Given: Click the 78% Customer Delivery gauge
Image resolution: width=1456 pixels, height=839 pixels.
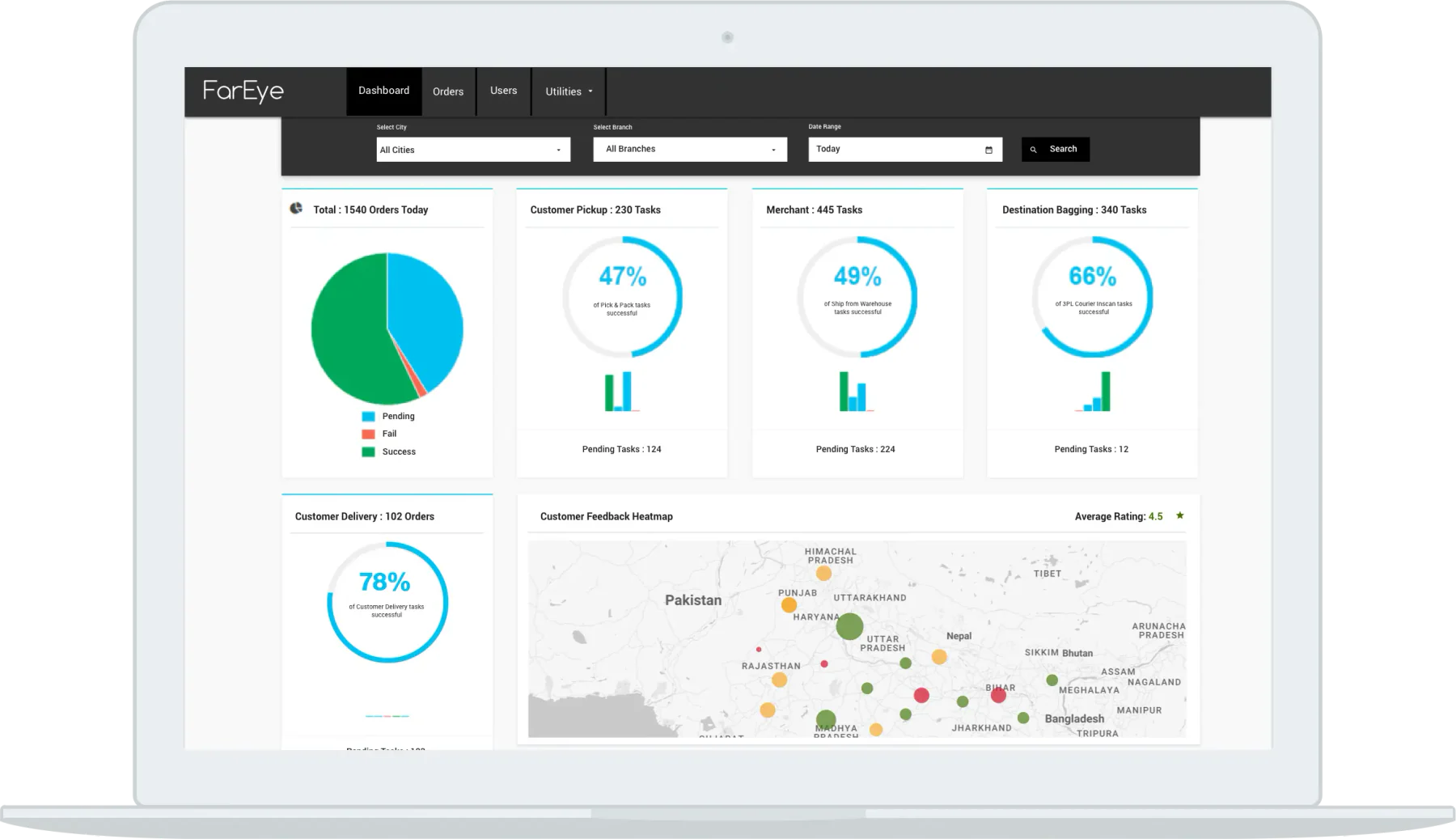Looking at the screenshot, I should click(387, 602).
